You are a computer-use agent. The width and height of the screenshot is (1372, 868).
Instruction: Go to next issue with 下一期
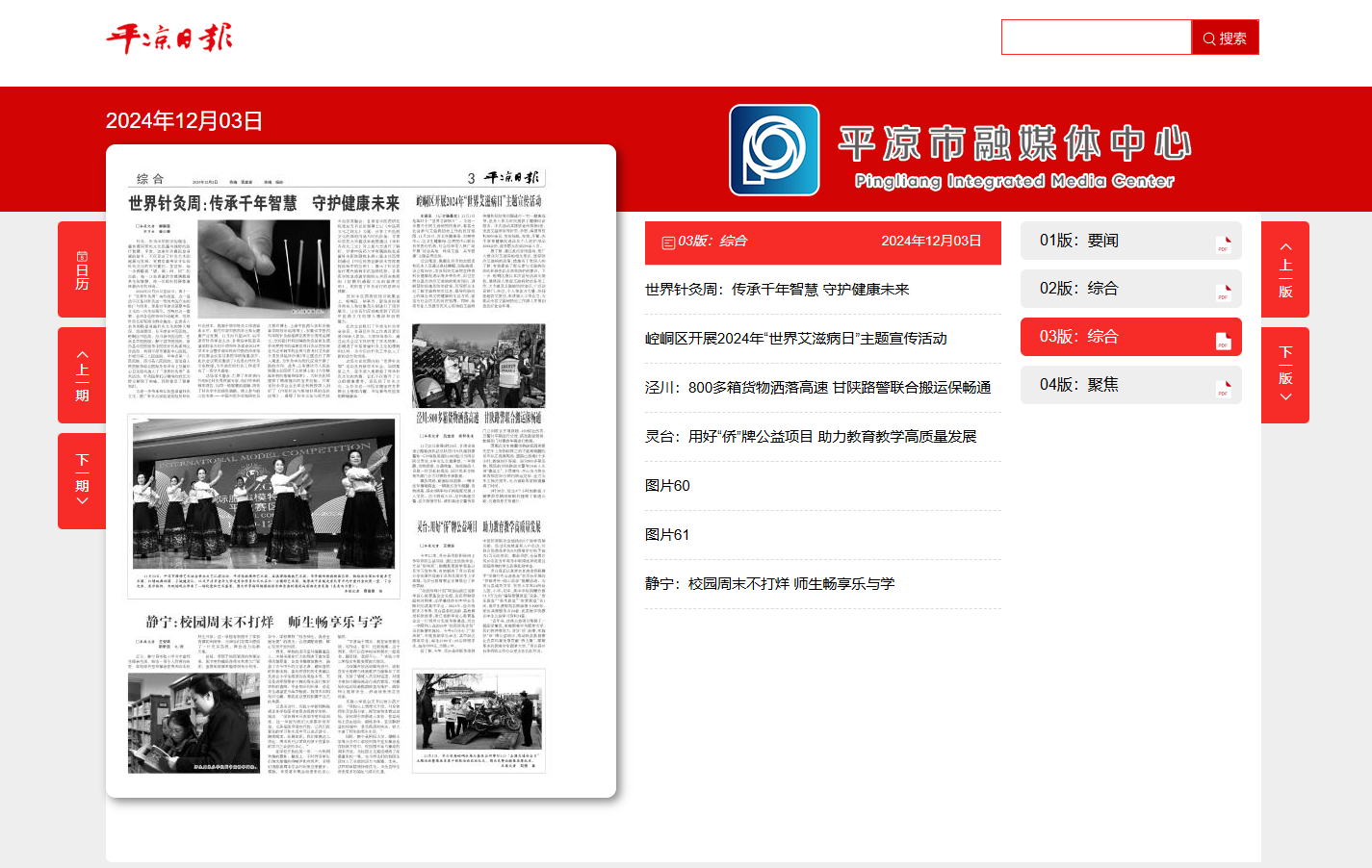click(x=82, y=480)
